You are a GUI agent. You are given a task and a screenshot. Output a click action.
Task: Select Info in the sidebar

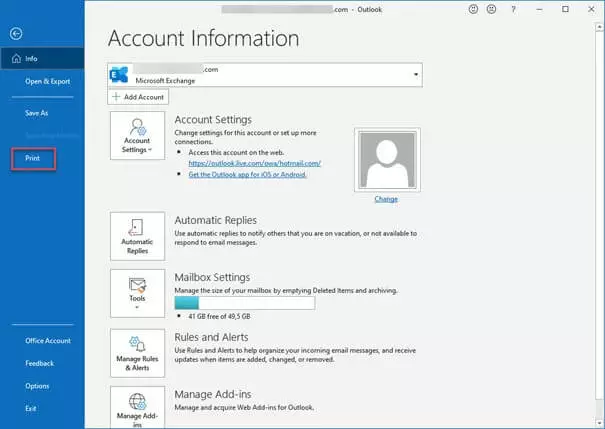[31, 59]
